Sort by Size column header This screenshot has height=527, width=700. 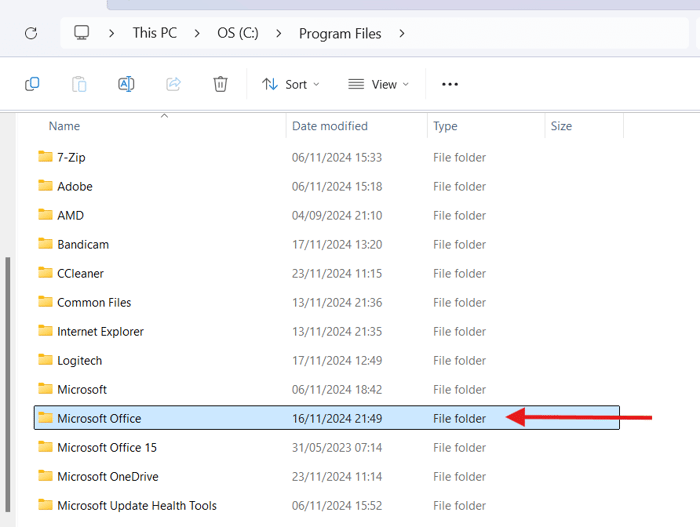point(561,126)
